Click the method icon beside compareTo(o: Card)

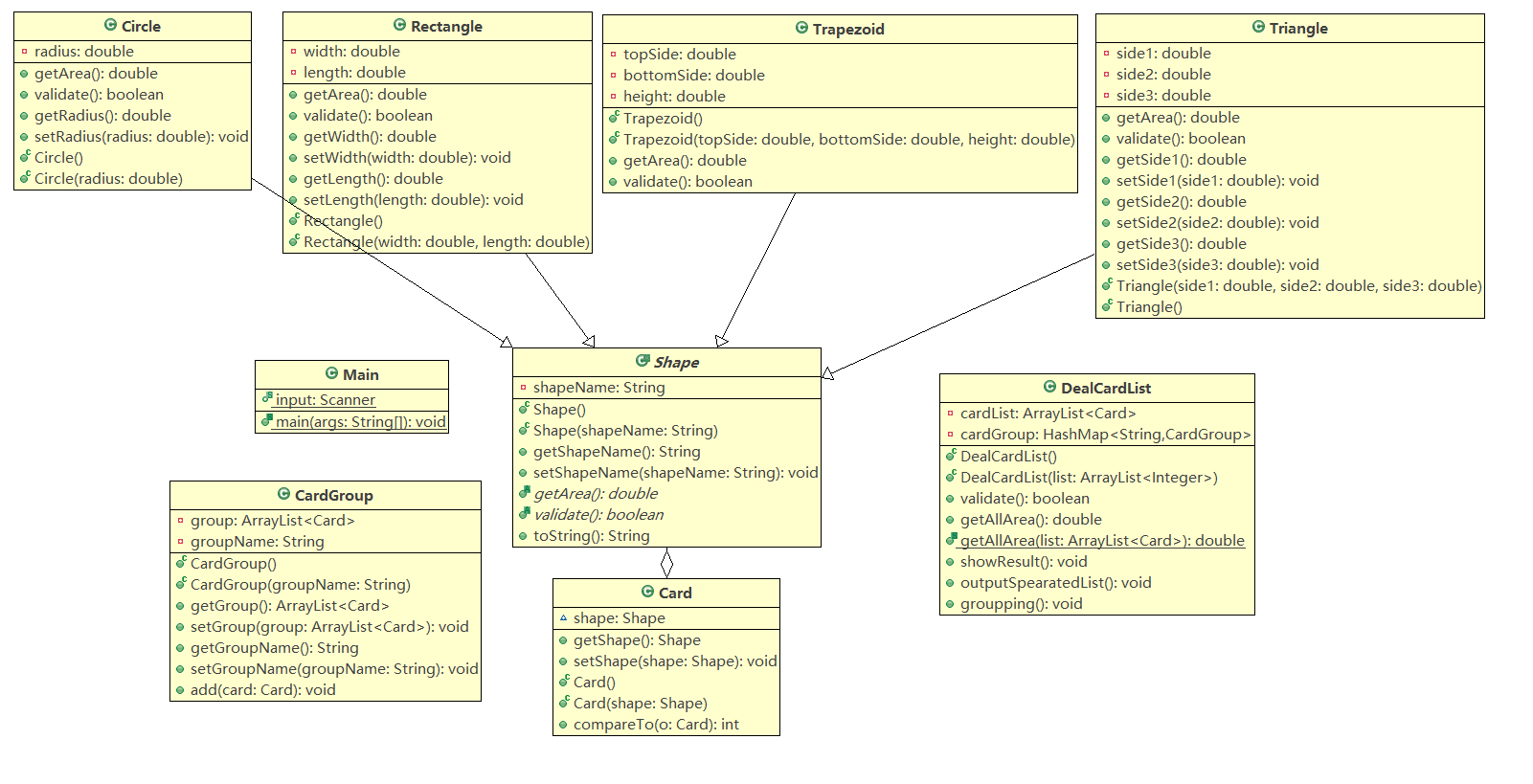click(x=563, y=725)
